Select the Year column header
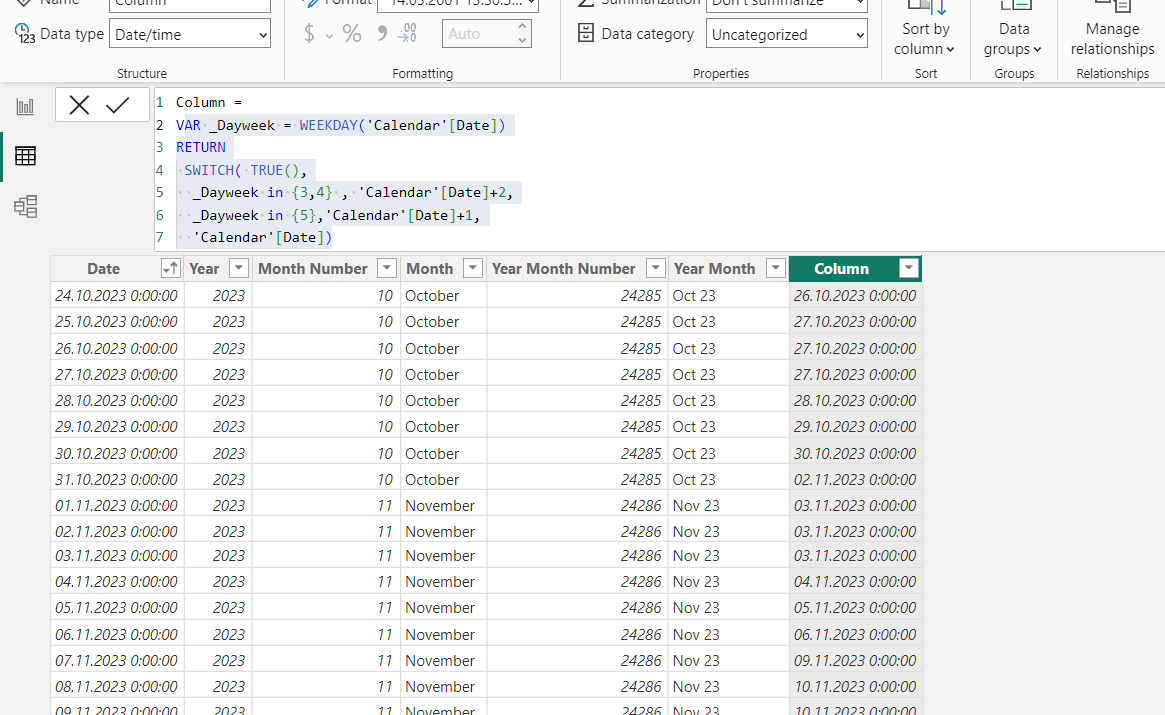This screenshot has height=715, width=1165. coord(204,269)
